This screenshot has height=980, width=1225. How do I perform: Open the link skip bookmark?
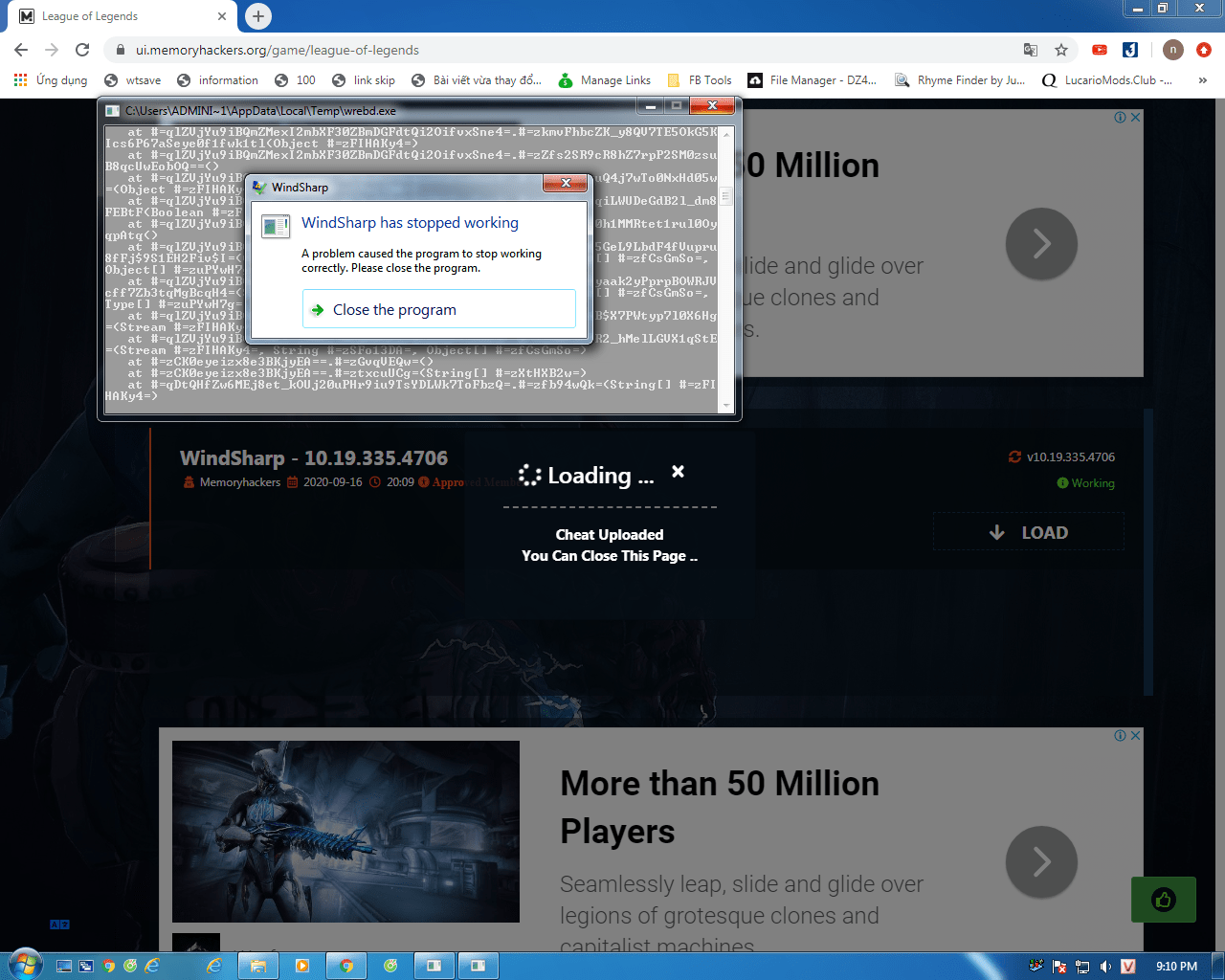click(x=364, y=80)
